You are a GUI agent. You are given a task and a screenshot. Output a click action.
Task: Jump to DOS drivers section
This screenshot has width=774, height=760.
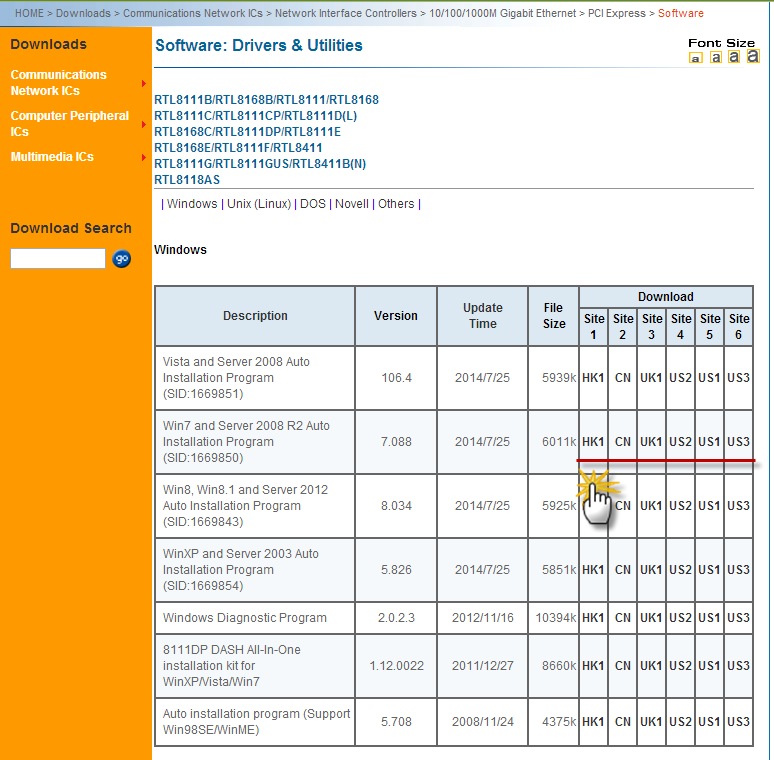(313, 204)
